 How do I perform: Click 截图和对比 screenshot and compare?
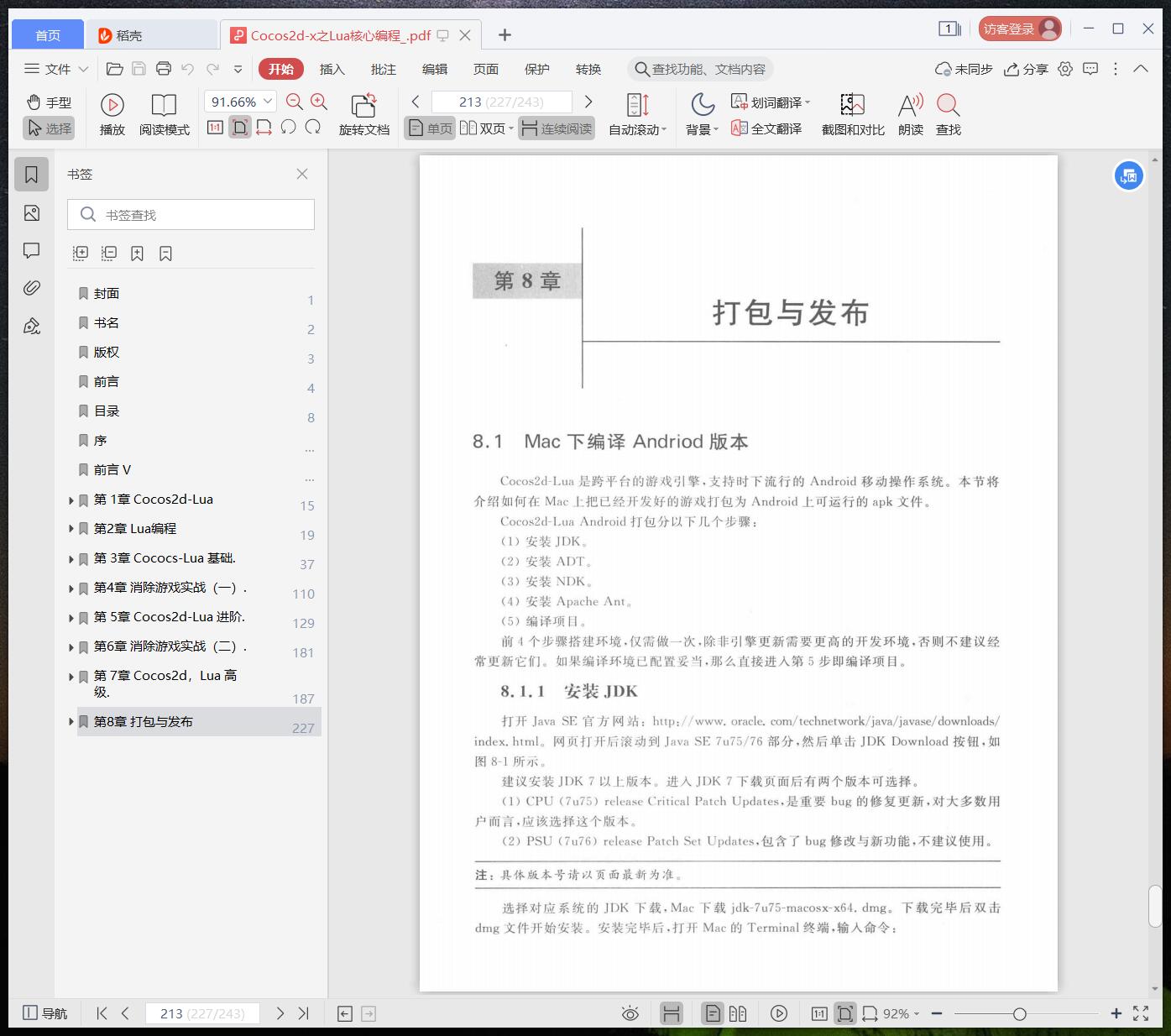(x=853, y=114)
